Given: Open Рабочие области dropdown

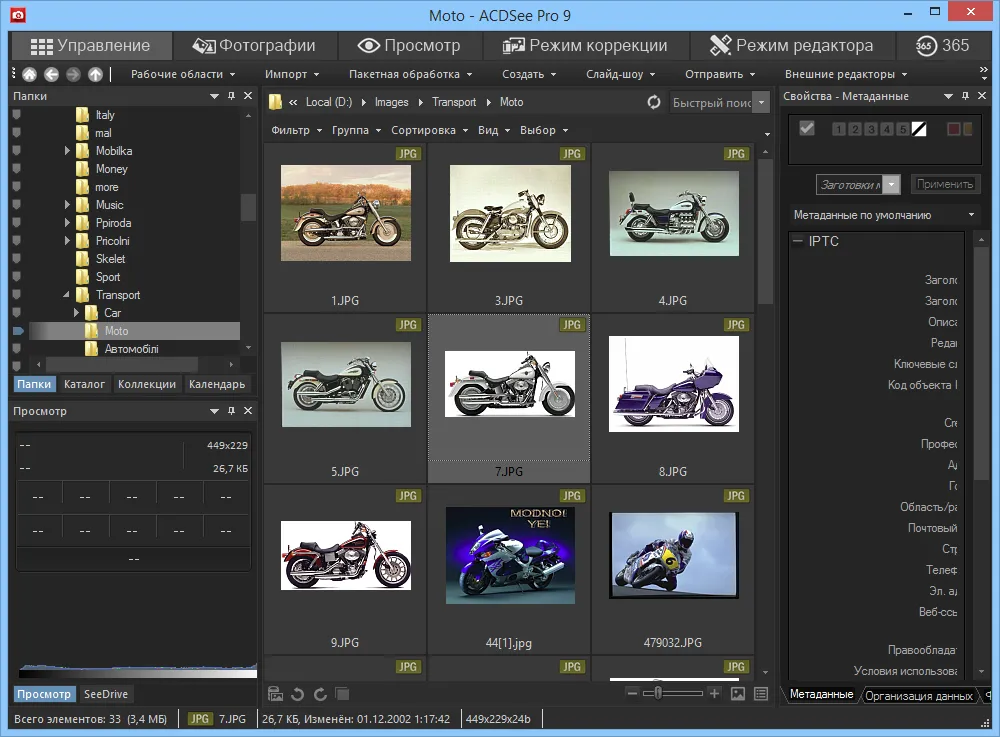Looking at the screenshot, I should coord(183,74).
